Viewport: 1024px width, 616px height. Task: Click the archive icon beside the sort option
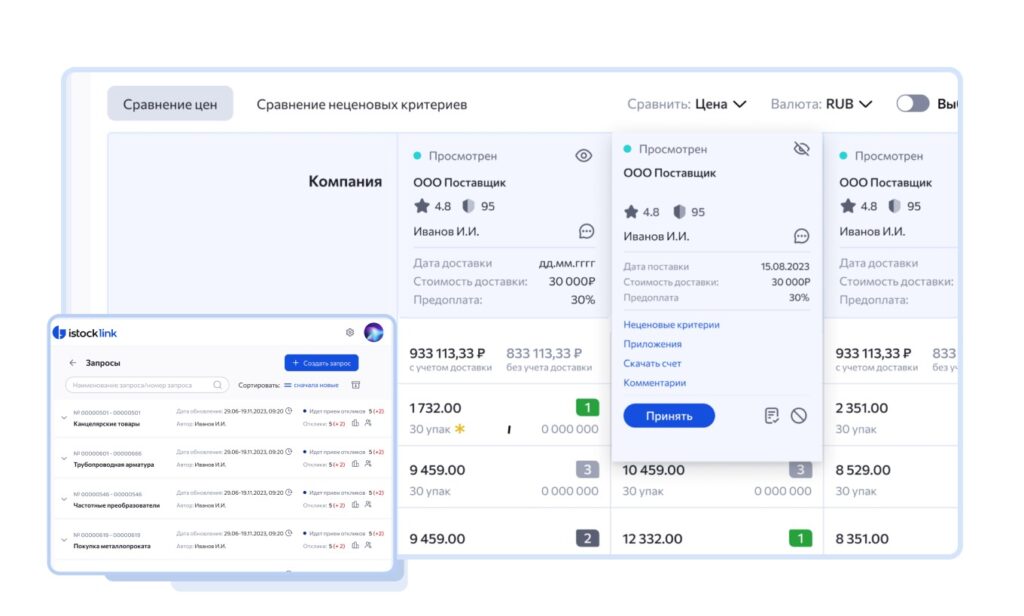[356, 385]
